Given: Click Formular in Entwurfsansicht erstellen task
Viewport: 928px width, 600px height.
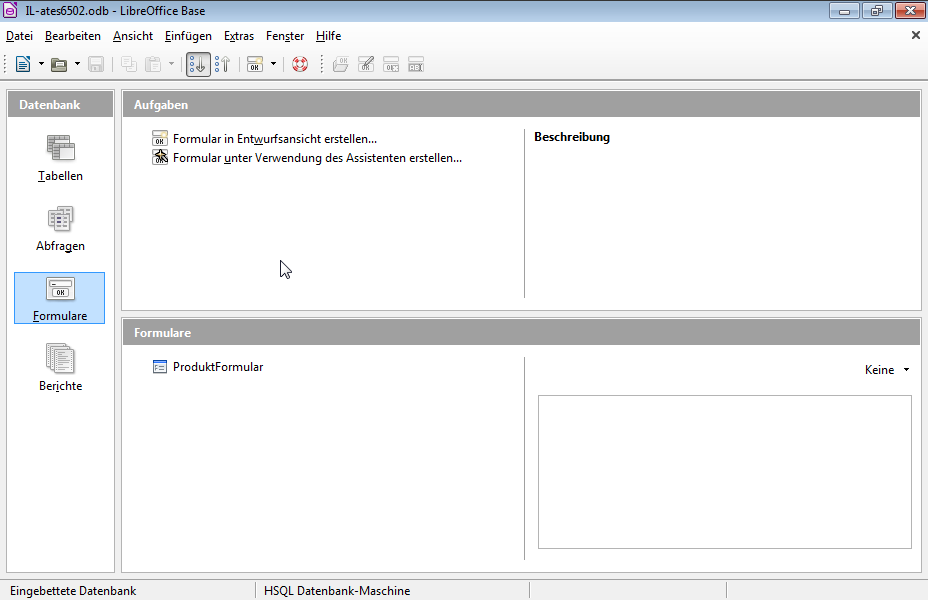Looking at the screenshot, I should point(275,139).
